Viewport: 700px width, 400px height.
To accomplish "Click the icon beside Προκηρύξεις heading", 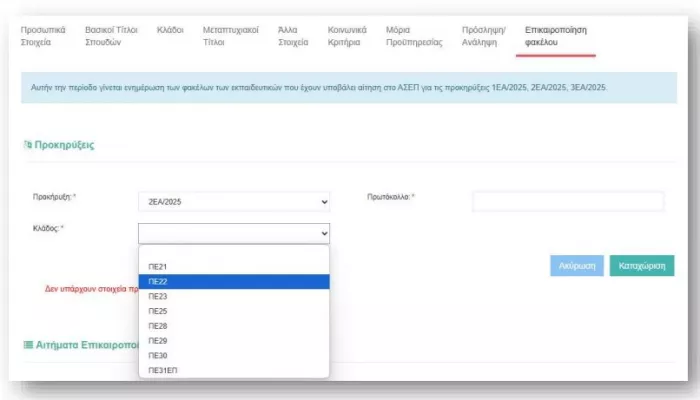I will coord(27,145).
